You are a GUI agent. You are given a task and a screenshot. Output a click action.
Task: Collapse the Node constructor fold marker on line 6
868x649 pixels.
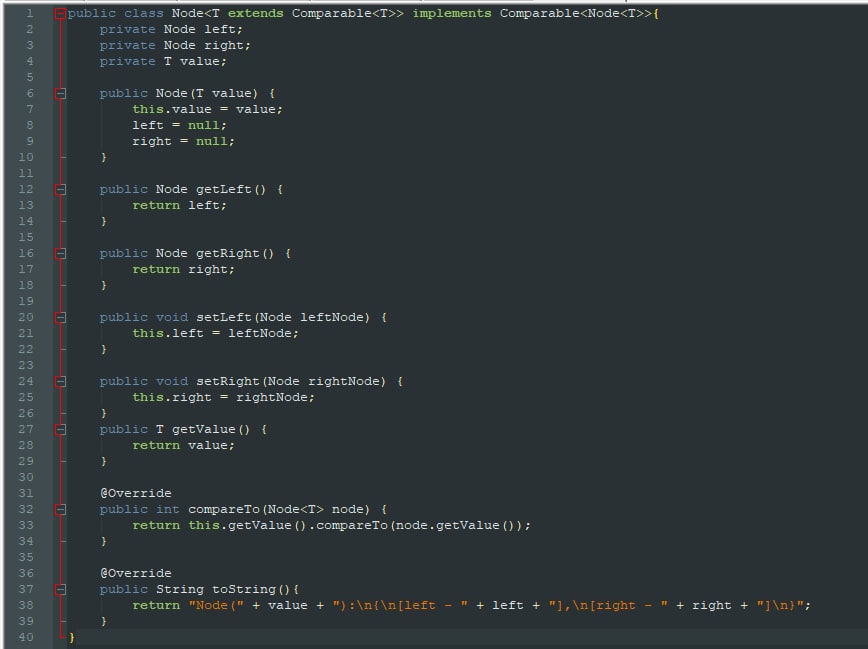tap(60, 94)
